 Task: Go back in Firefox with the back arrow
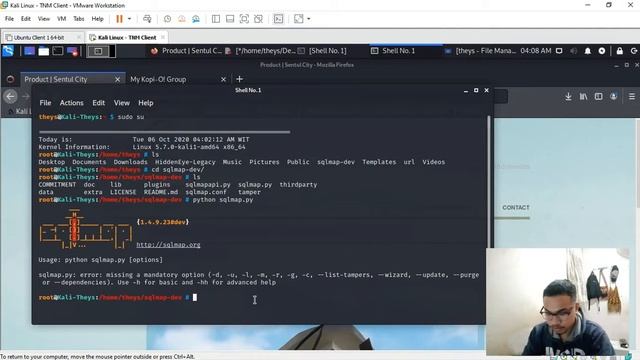pos(11,97)
